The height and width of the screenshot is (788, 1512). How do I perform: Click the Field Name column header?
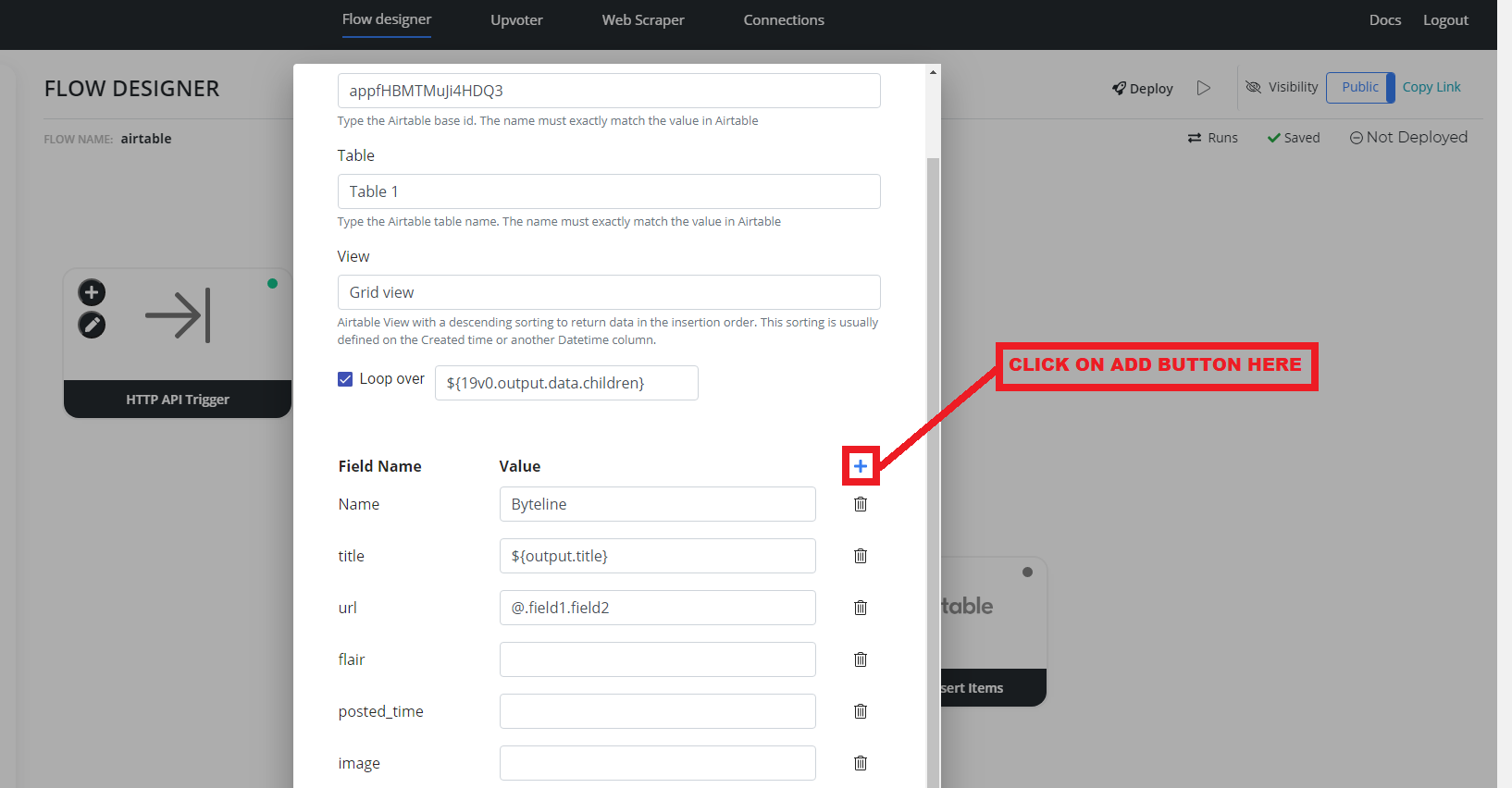379,466
